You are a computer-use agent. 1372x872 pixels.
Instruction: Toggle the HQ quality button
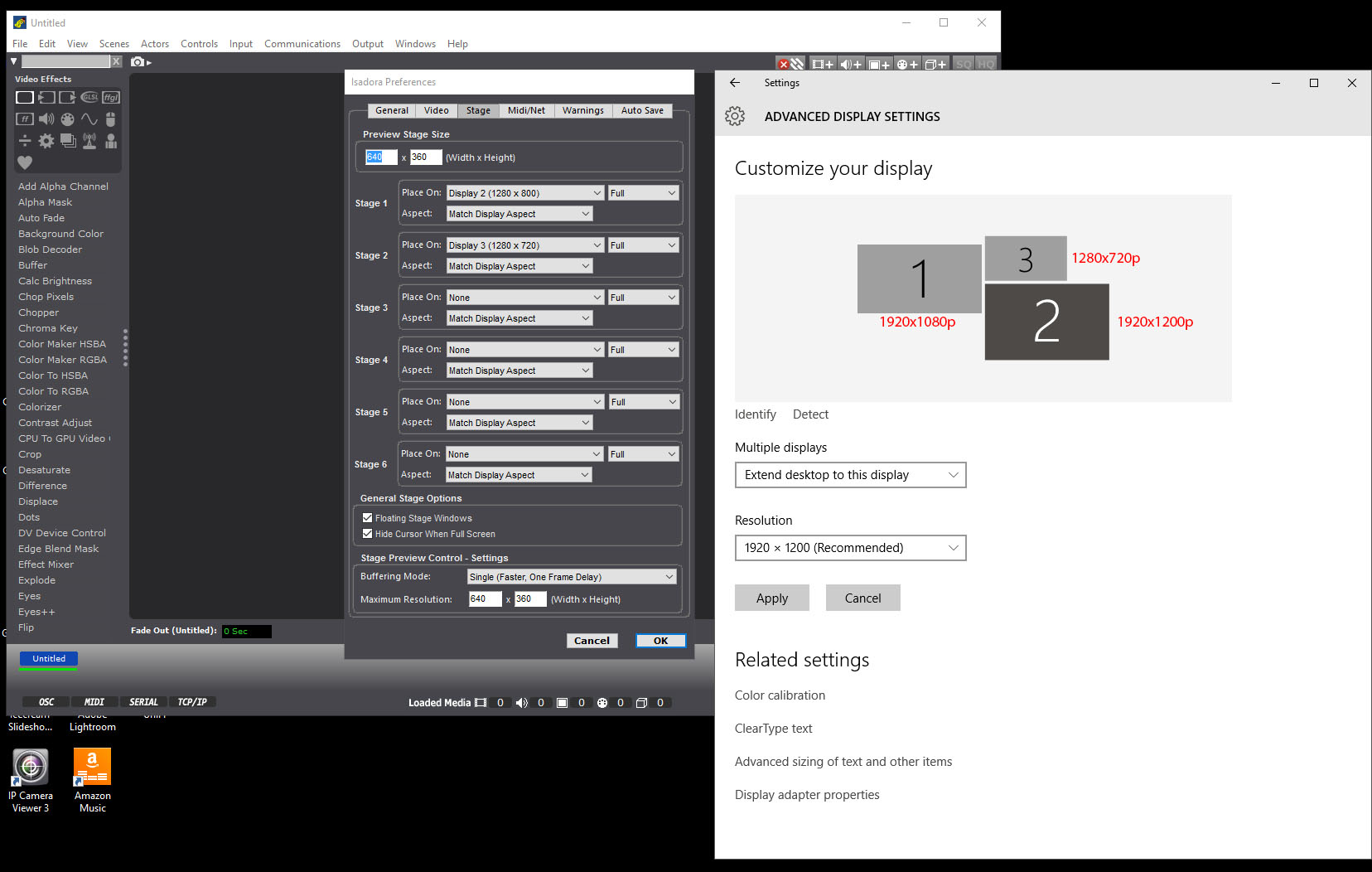[985, 64]
